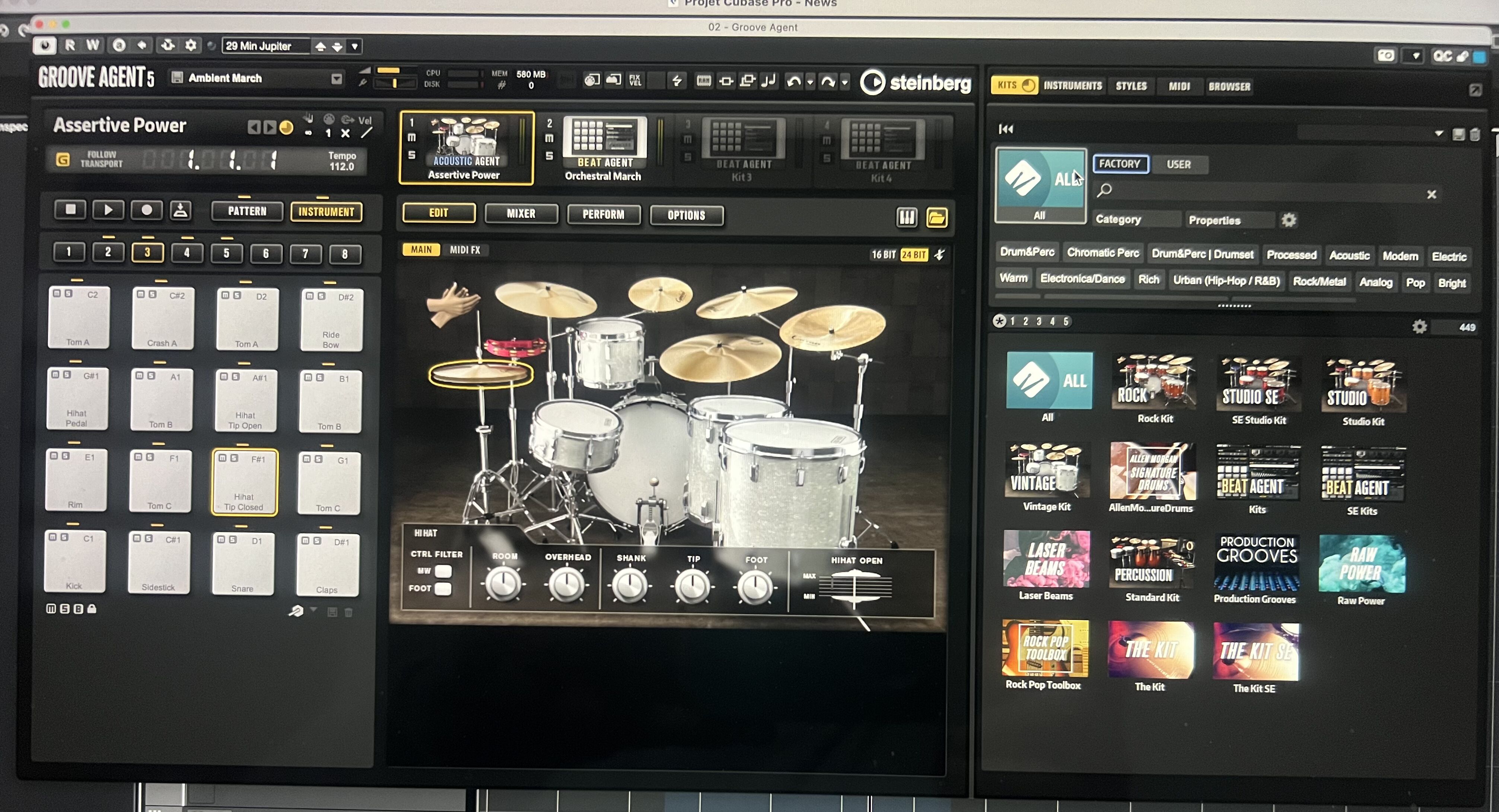Open the redo dropdown arrow in the toolbar
The height and width of the screenshot is (812, 1499).
(x=846, y=82)
